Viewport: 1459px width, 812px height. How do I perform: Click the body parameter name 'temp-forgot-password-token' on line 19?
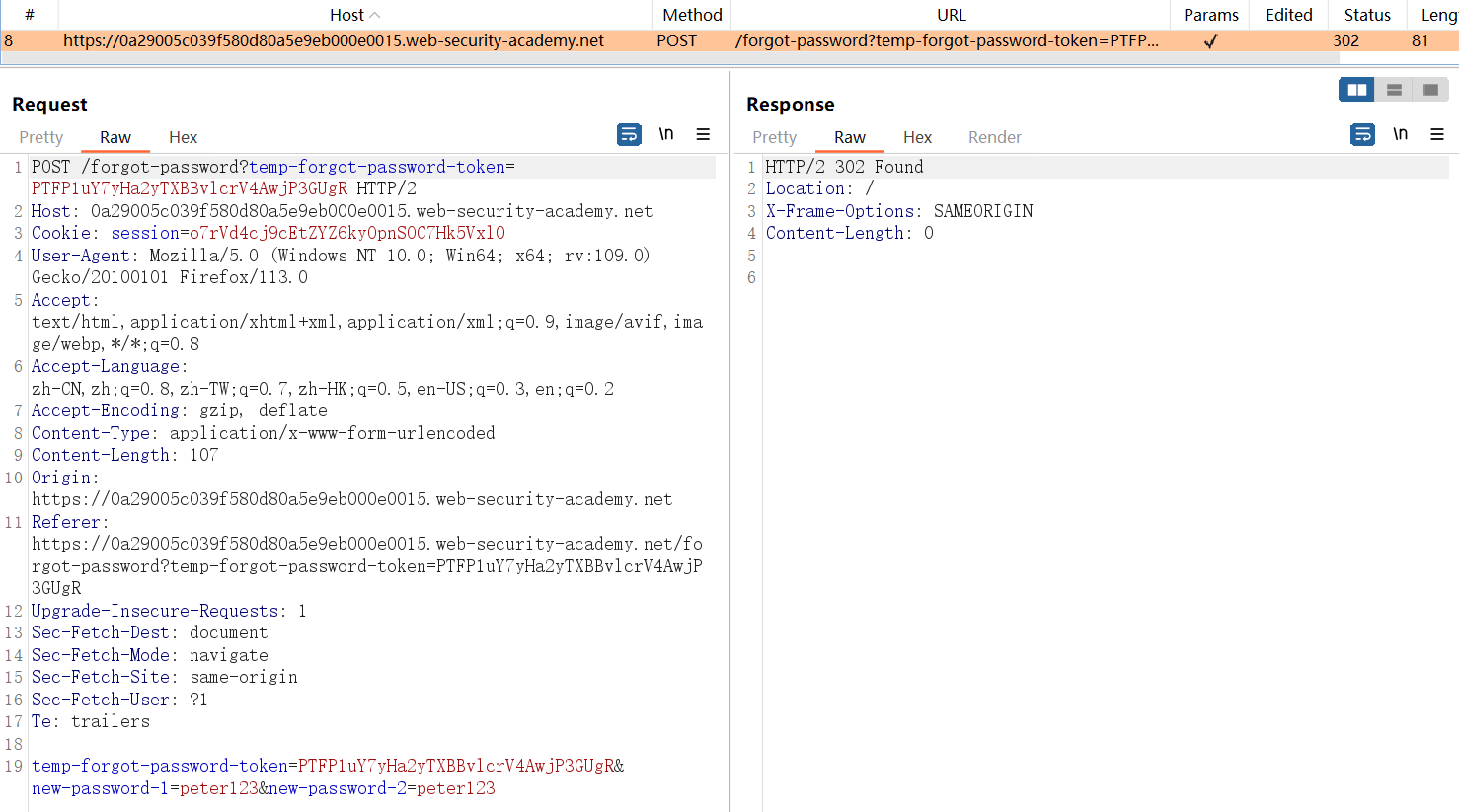[x=160, y=766]
